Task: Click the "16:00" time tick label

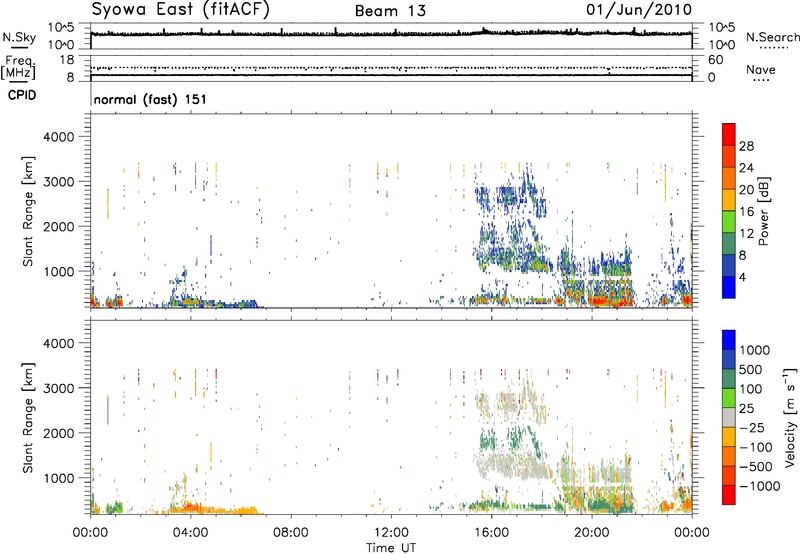Action: coord(491,533)
